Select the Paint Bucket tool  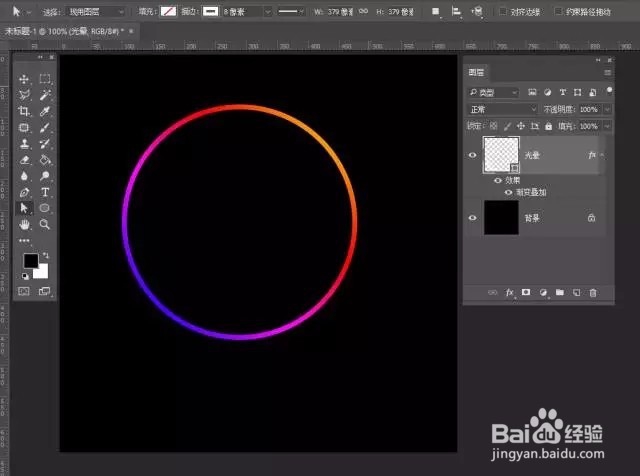(45, 160)
